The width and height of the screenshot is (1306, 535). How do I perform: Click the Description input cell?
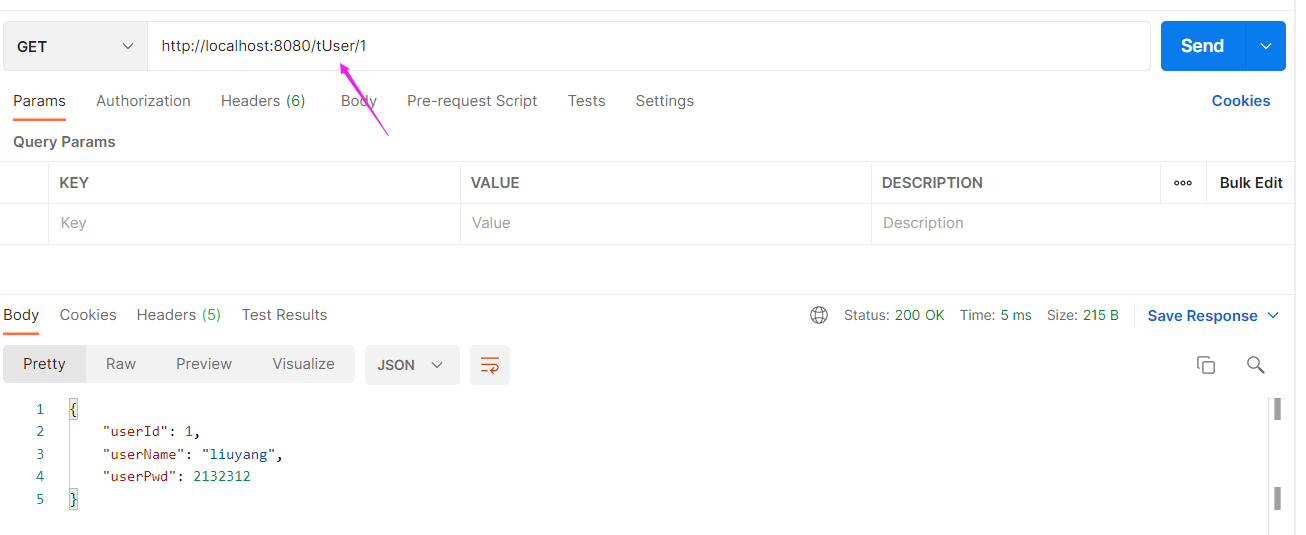1083,224
